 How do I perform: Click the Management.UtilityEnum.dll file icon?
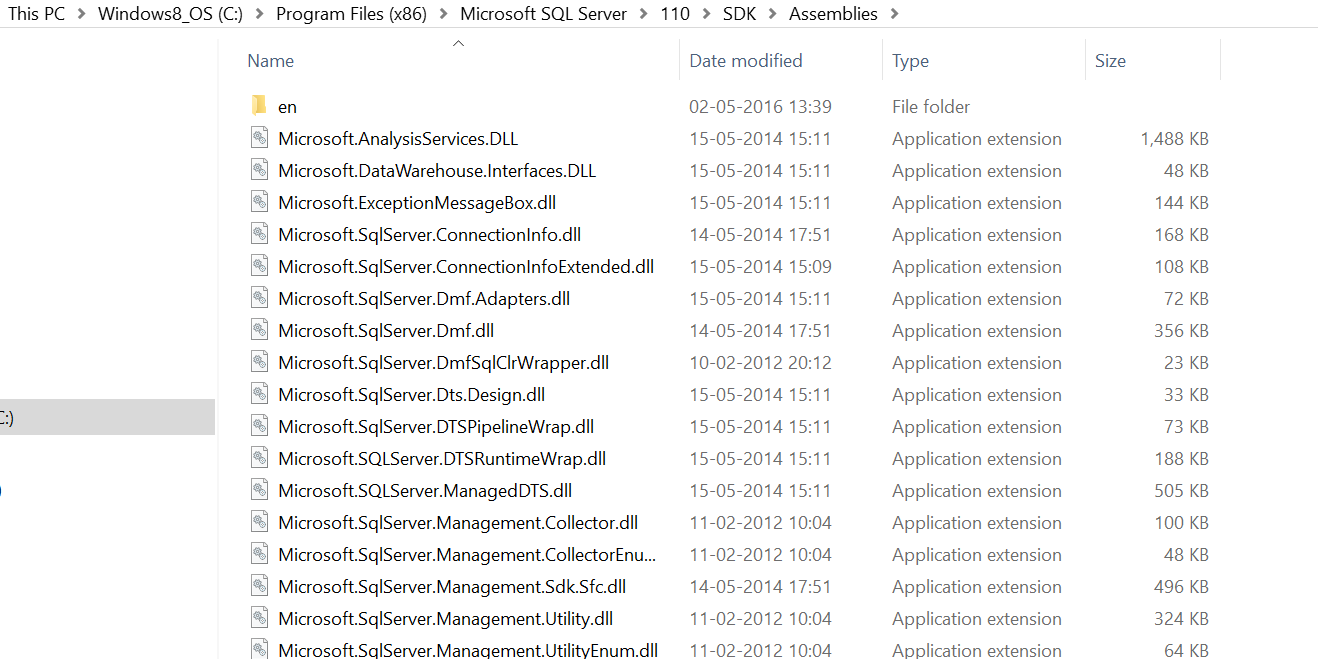(260, 649)
